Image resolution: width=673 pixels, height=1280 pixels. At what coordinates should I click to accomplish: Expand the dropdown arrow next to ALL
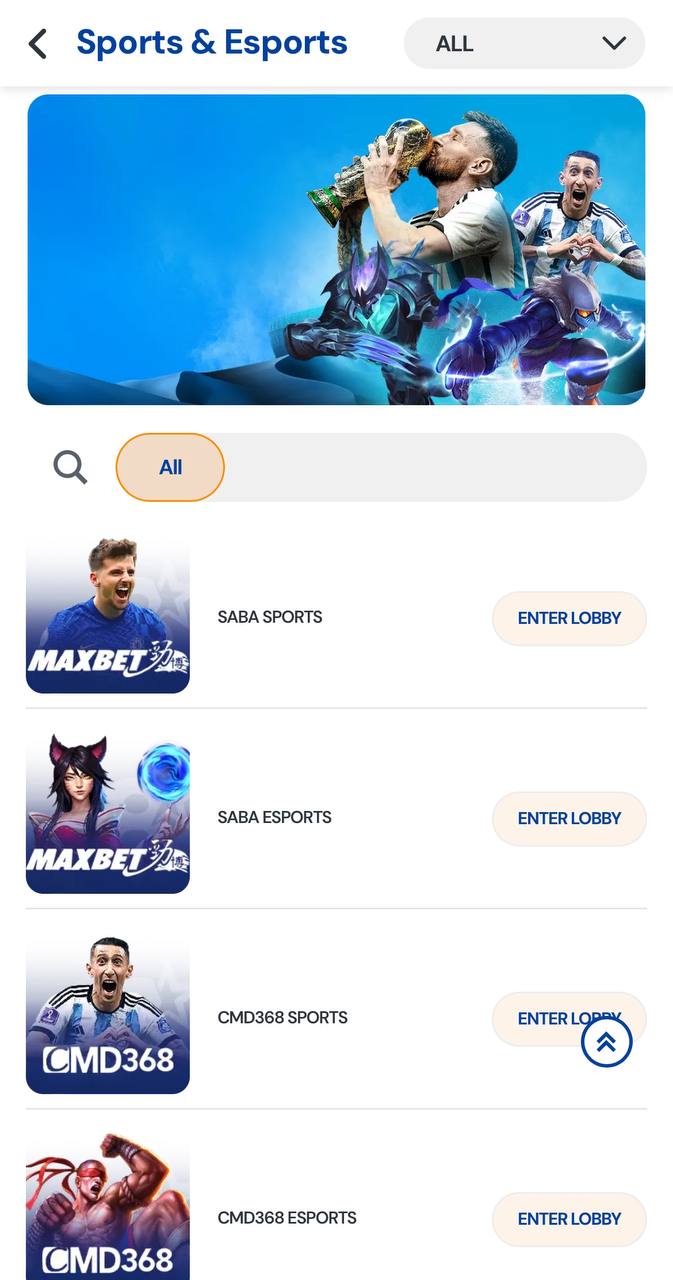[614, 44]
